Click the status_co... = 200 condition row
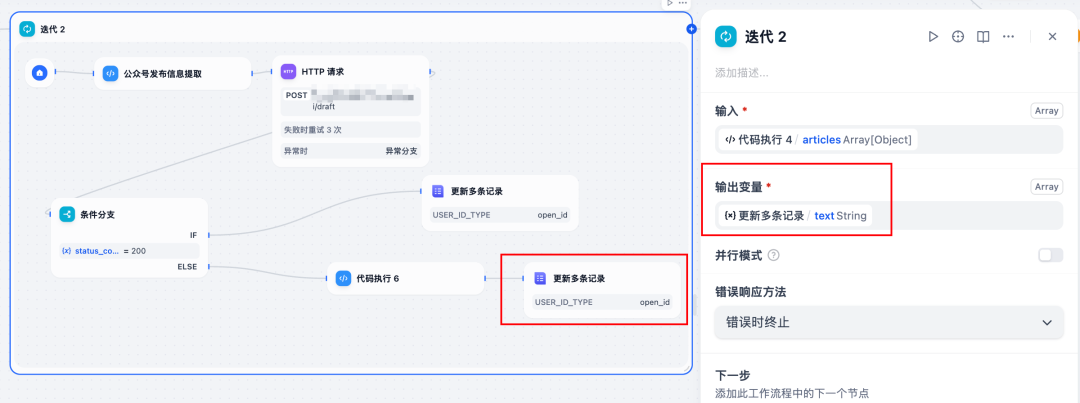The width and height of the screenshot is (1080, 403). click(x=129, y=251)
